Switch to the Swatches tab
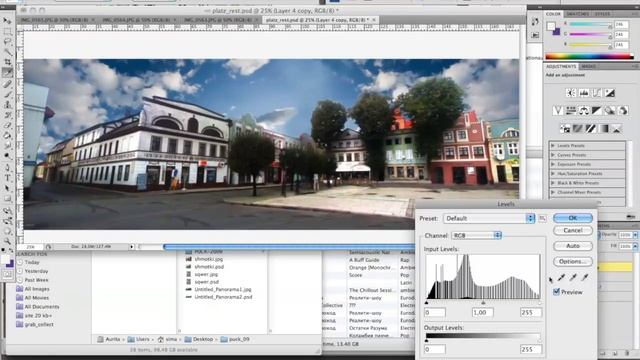The image size is (640, 360). 578,14
